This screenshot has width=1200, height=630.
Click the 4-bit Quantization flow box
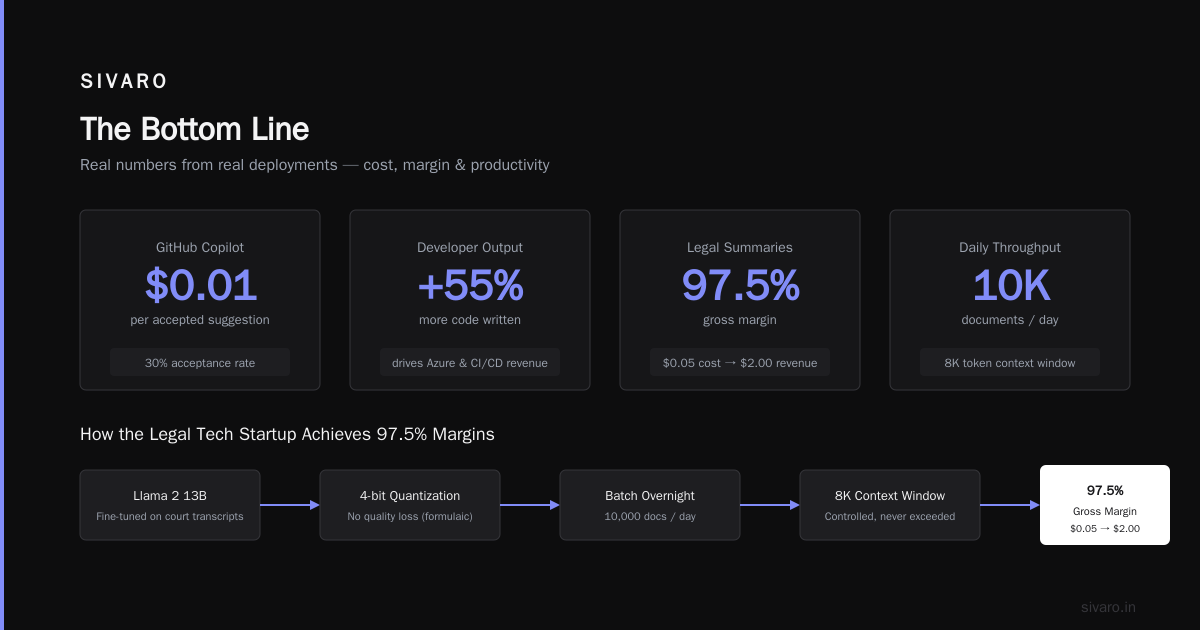[x=410, y=505]
